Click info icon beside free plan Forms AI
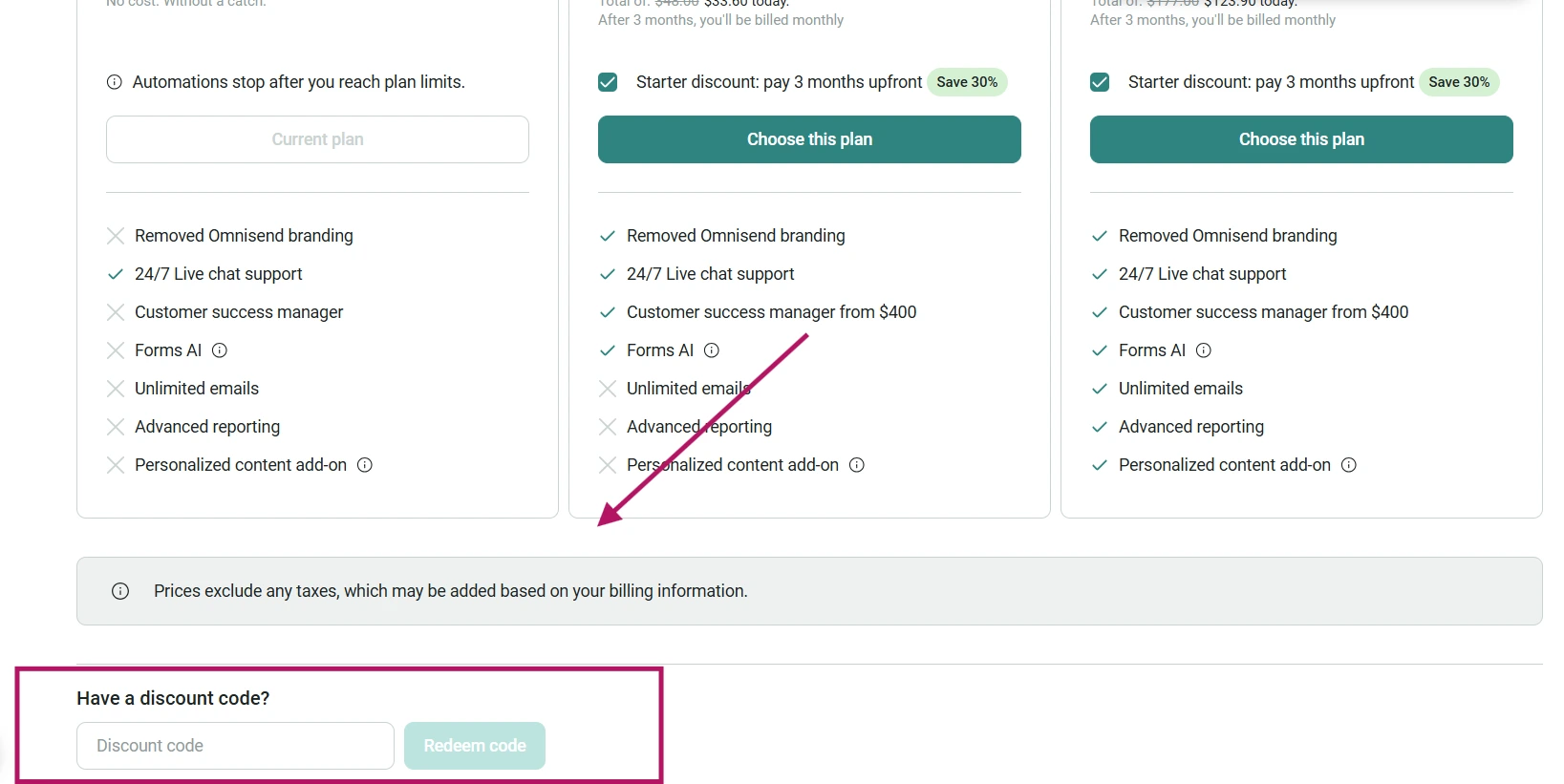The image size is (1564, 784). pyautogui.click(x=220, y=350)
